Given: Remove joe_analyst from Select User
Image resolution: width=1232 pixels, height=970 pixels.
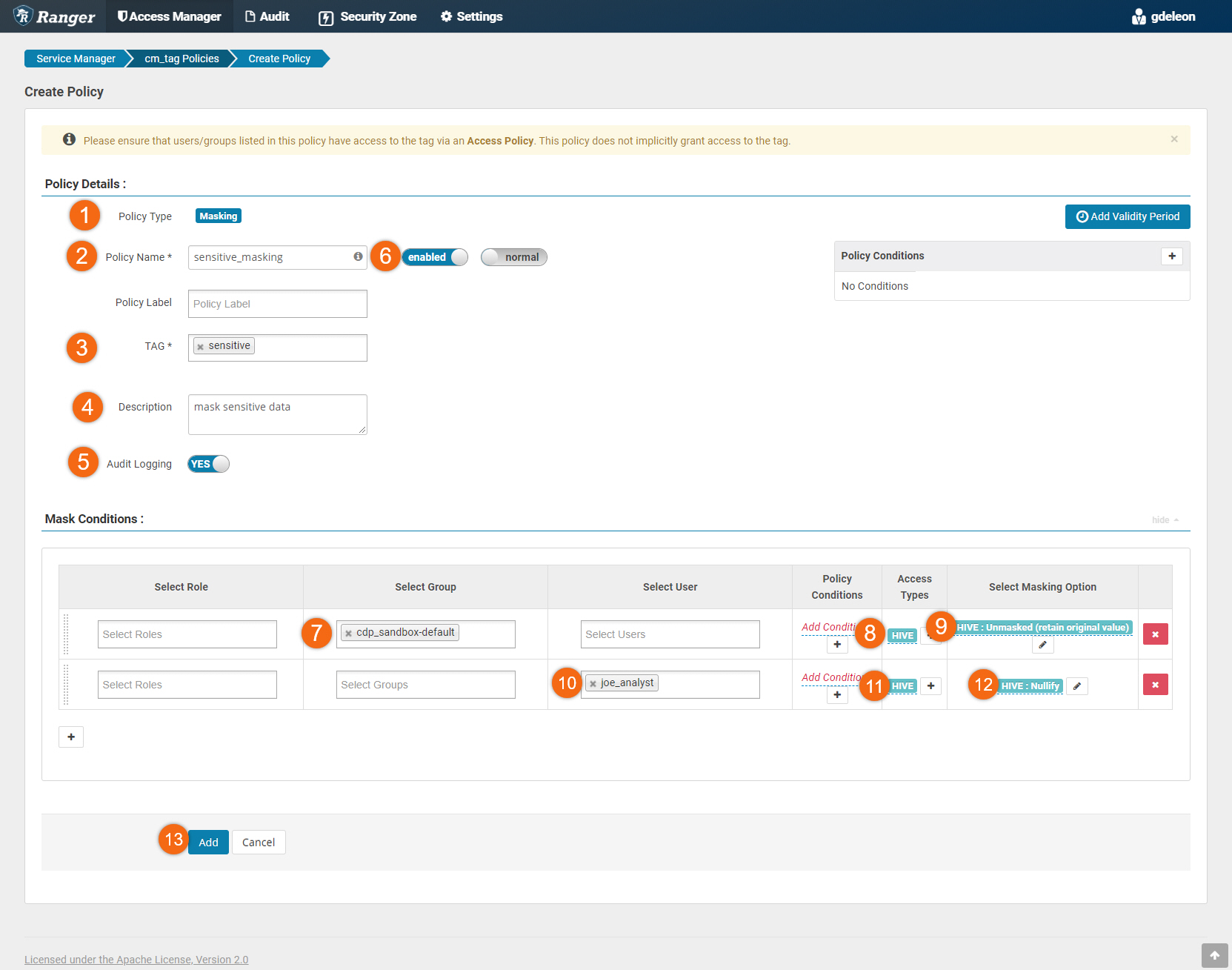Looking at the screenshot, I should pos(593,684).
